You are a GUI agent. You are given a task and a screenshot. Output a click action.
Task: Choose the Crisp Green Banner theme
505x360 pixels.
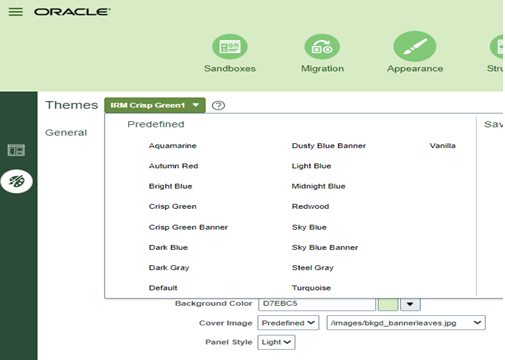188,227
